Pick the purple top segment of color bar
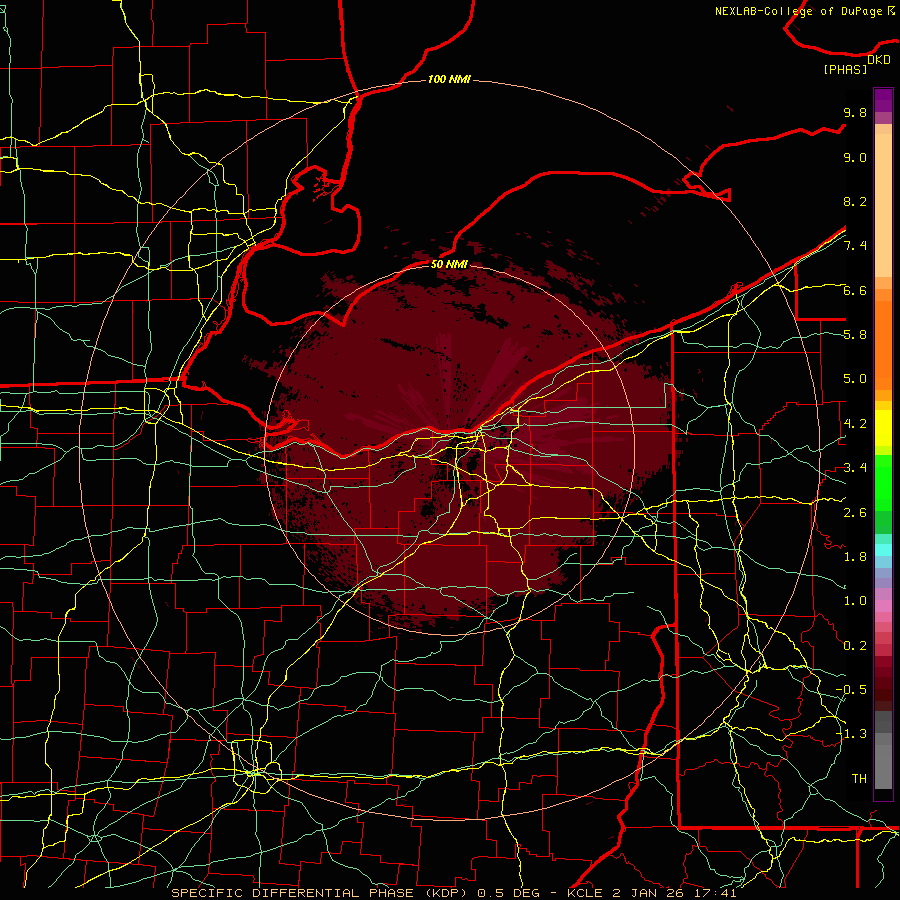 click(883, 100)
